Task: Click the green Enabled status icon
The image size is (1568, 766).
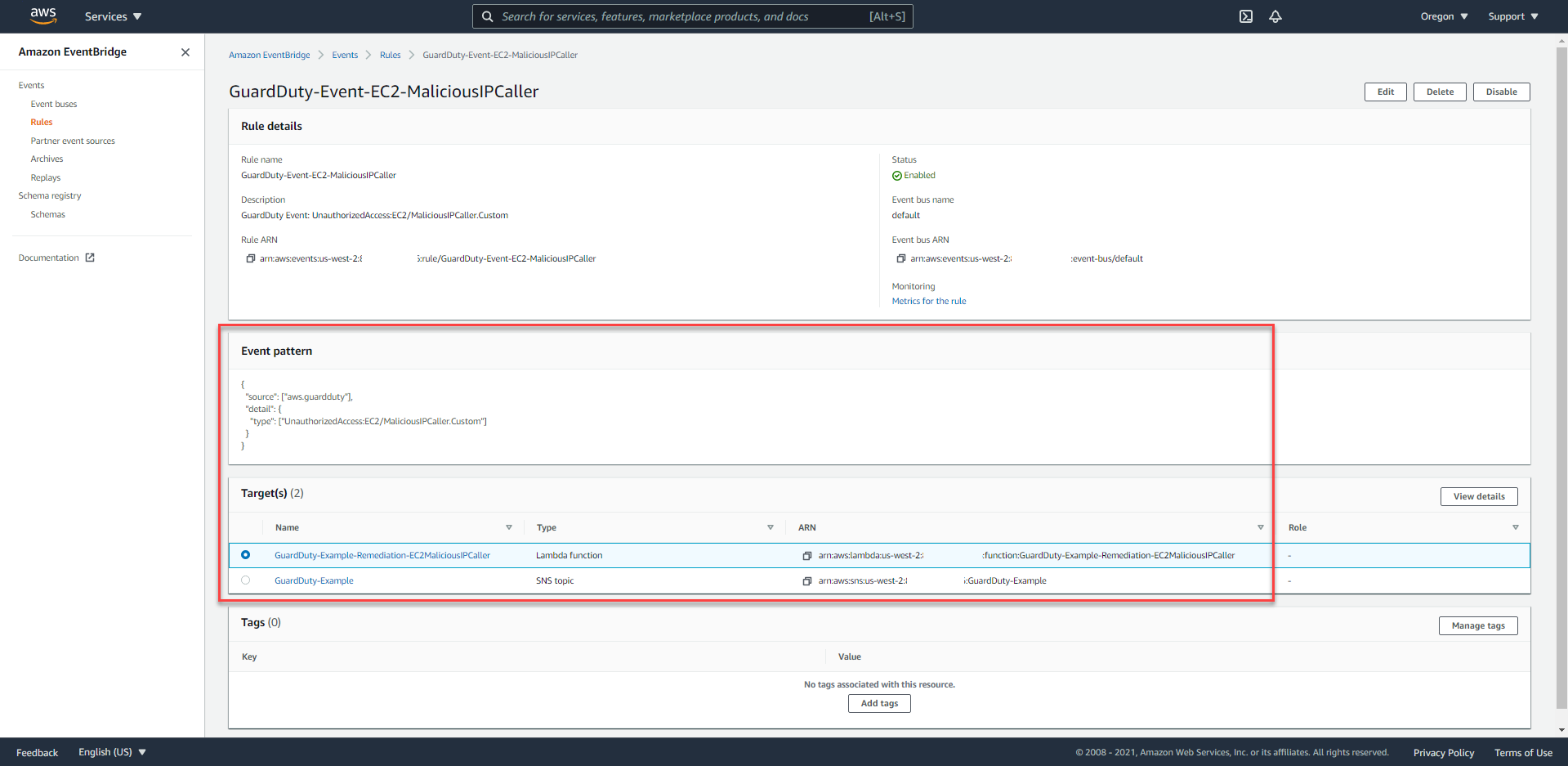Action: 897,176
